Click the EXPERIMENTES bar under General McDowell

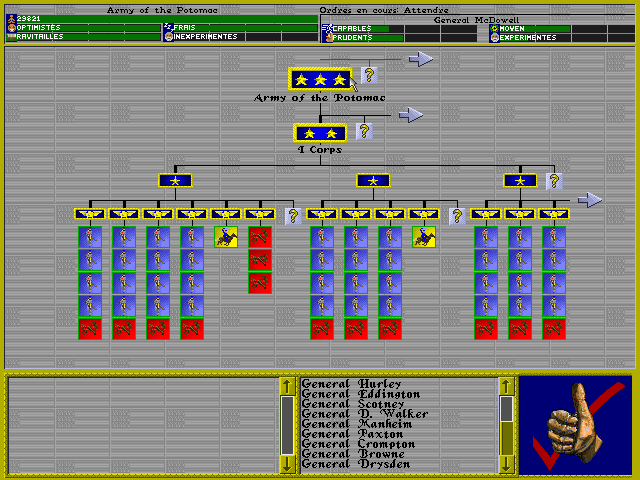click(562, 38)
